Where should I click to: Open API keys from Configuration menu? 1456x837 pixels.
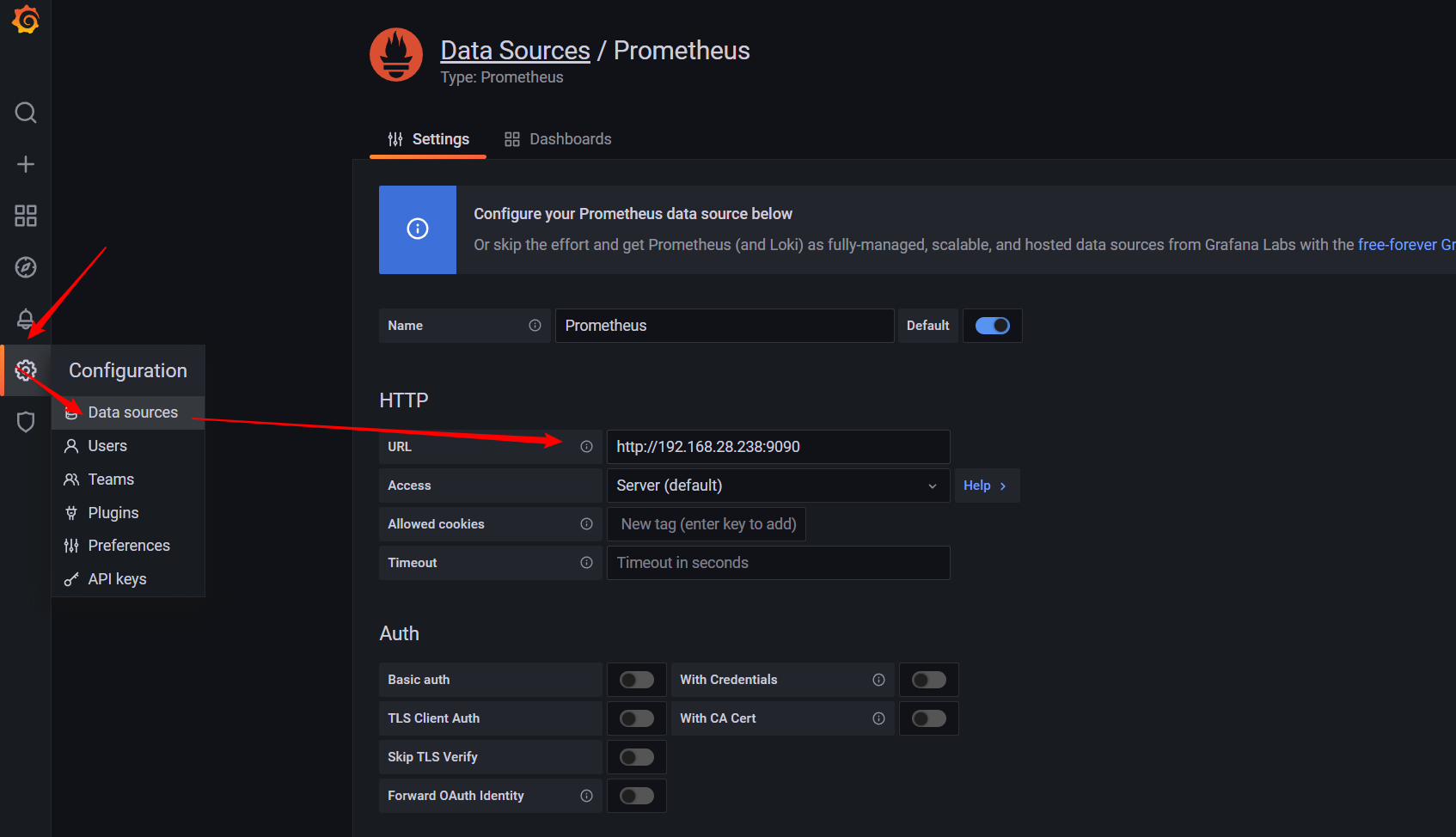[x=117, y=579]
